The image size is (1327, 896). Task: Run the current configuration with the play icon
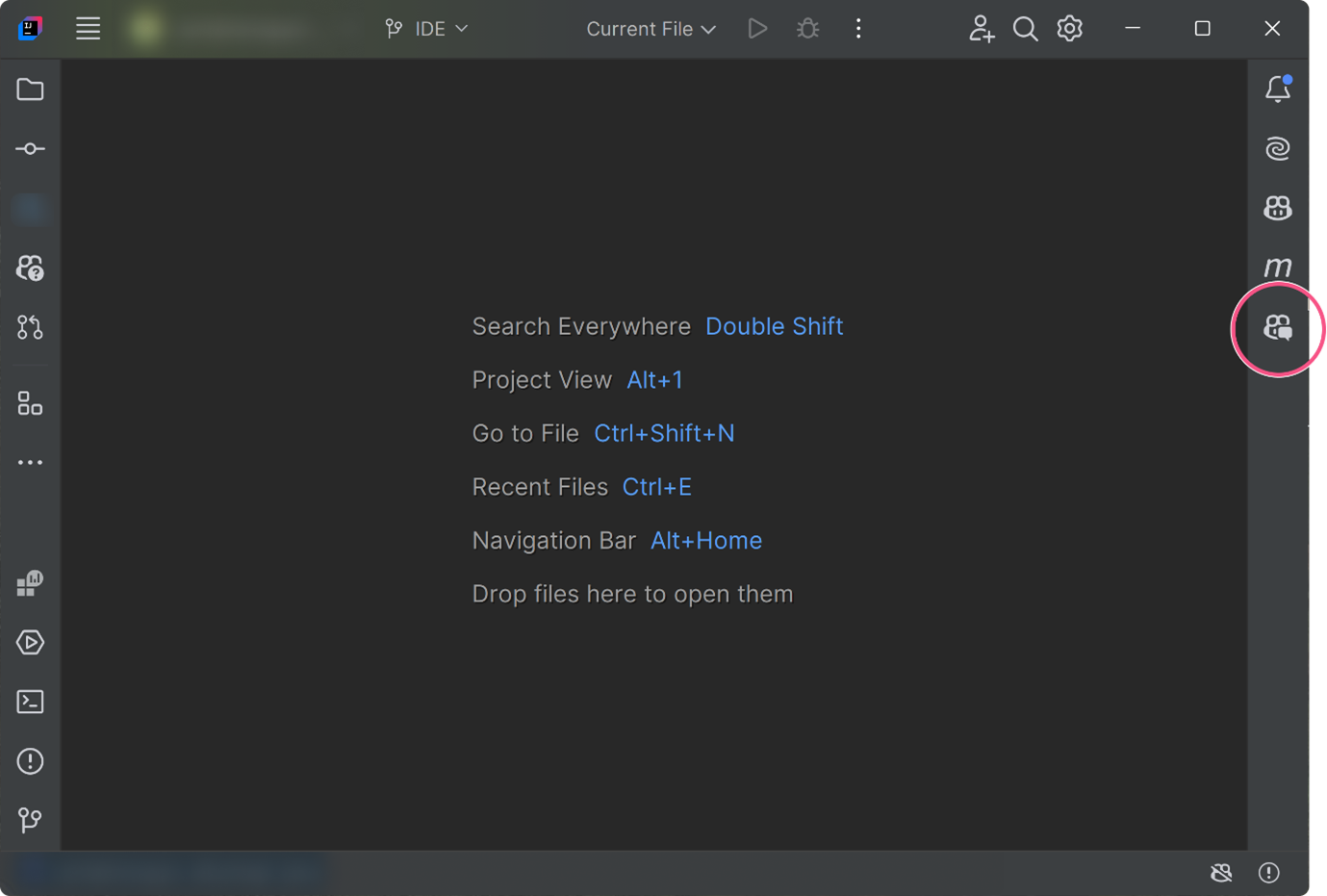[757, 28]
